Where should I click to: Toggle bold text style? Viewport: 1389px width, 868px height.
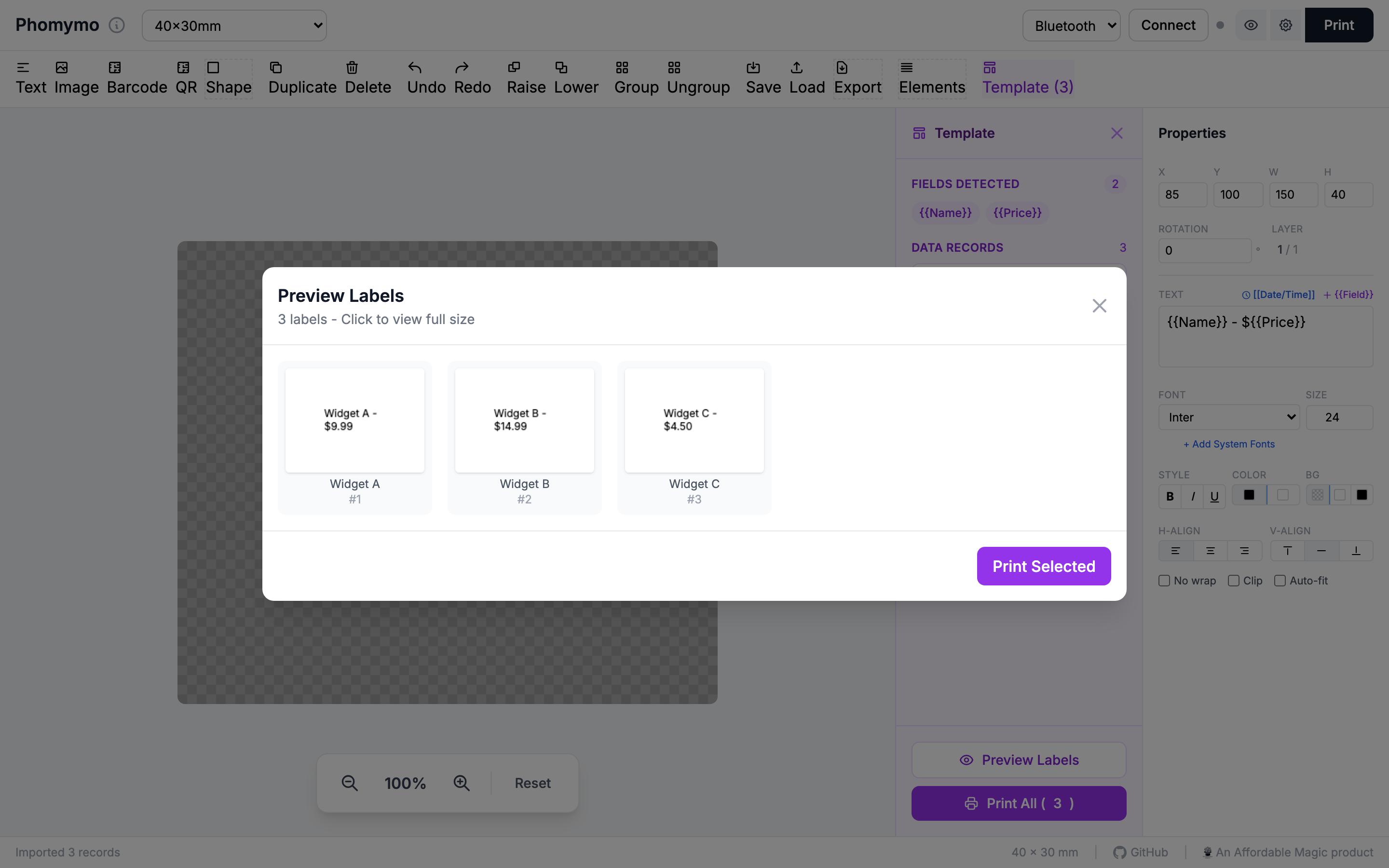click(x=1170, y=496)
